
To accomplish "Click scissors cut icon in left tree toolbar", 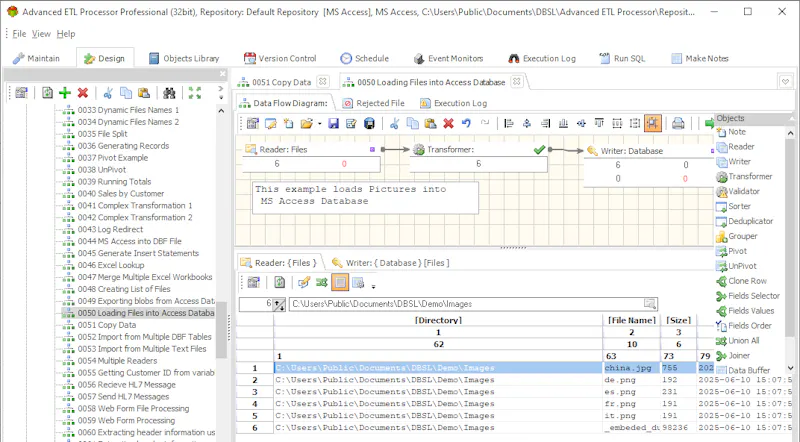I will coord(108,92).
